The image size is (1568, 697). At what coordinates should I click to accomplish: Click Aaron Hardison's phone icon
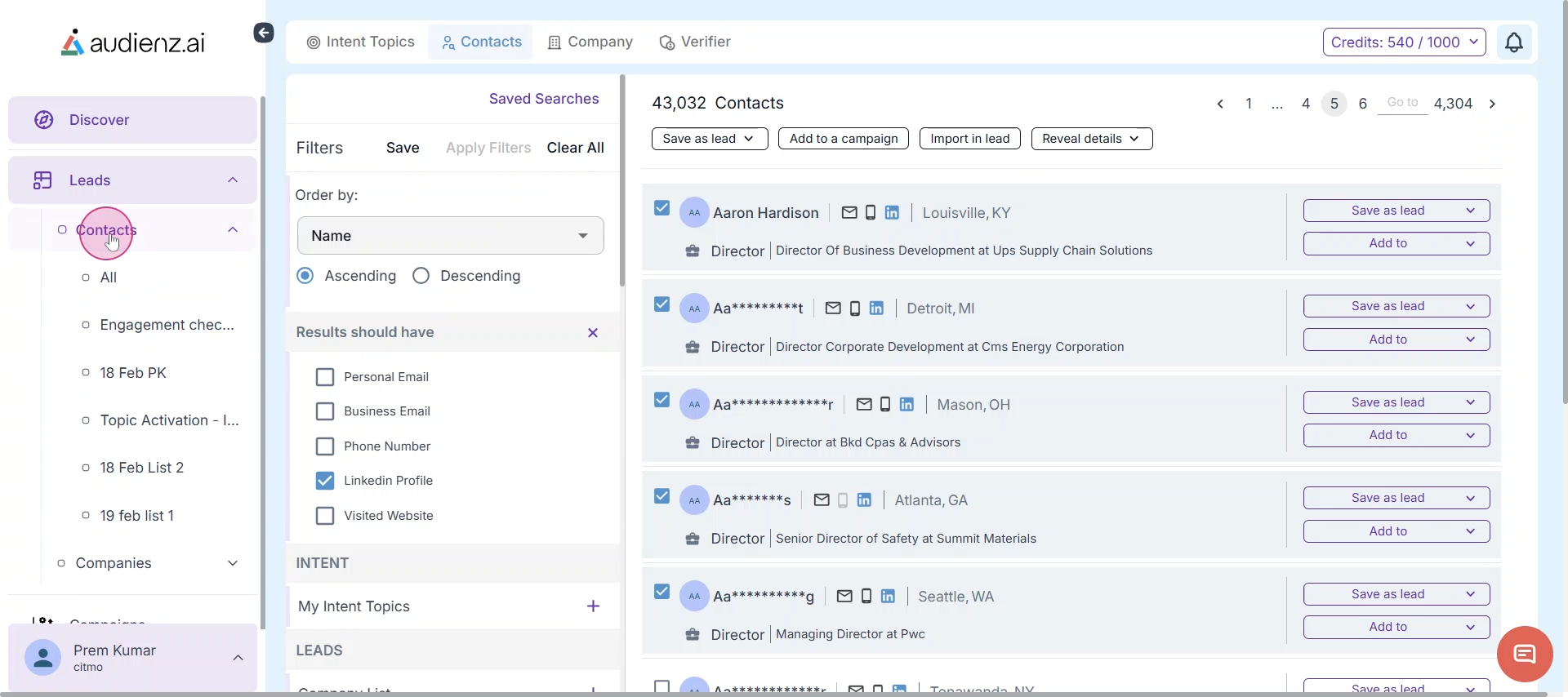871,213
